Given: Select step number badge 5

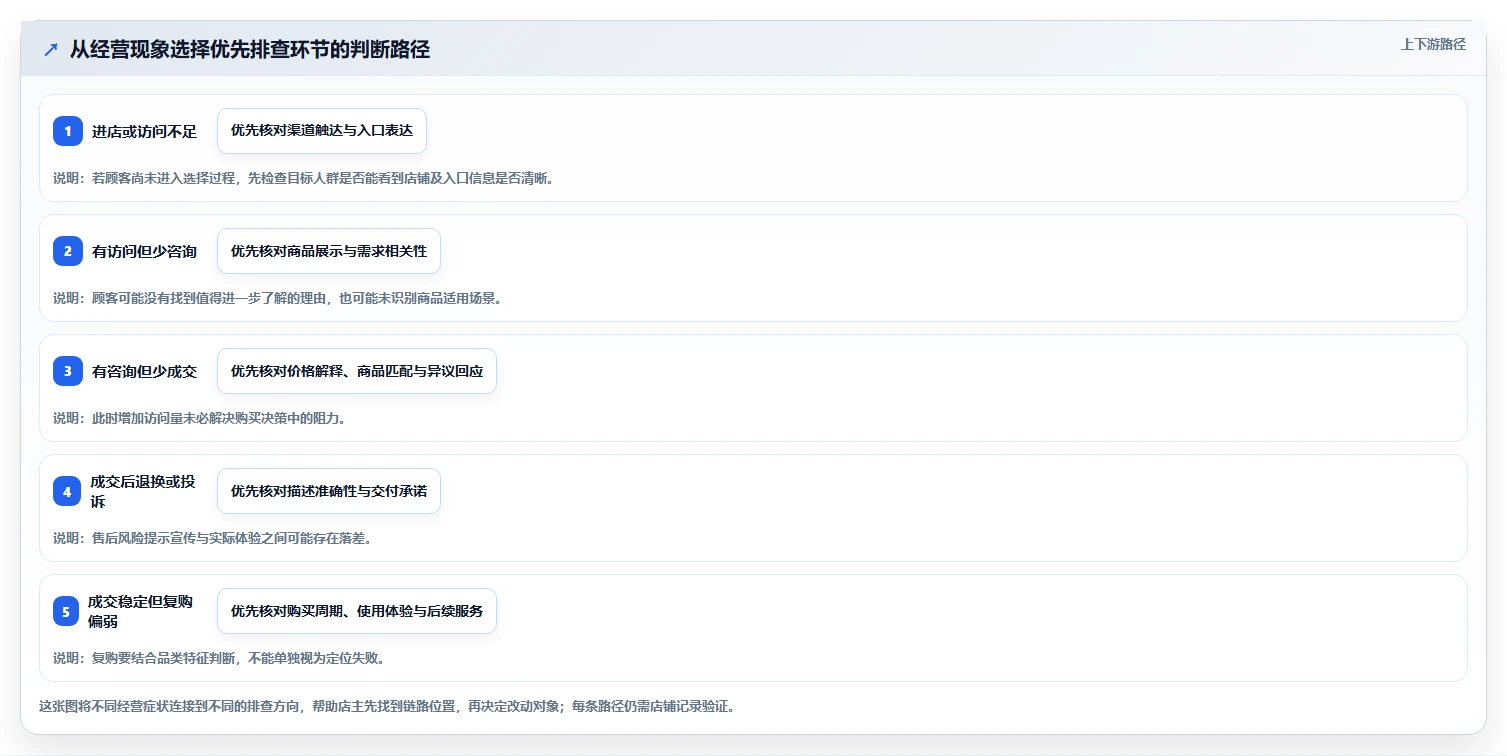Looking at the screenshot, I should point(66,611).
